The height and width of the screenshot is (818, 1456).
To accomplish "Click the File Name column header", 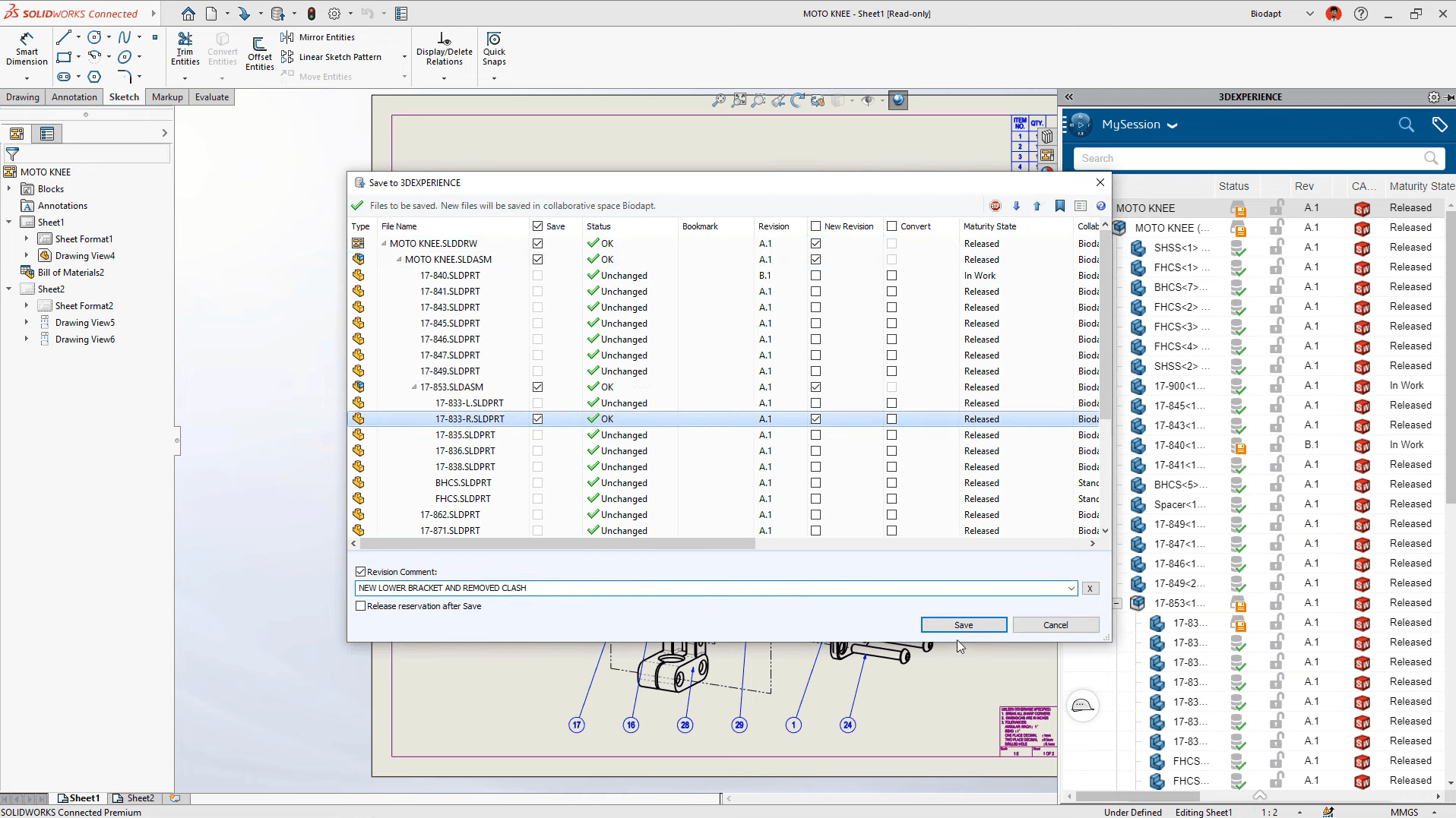I will [399, 226].
